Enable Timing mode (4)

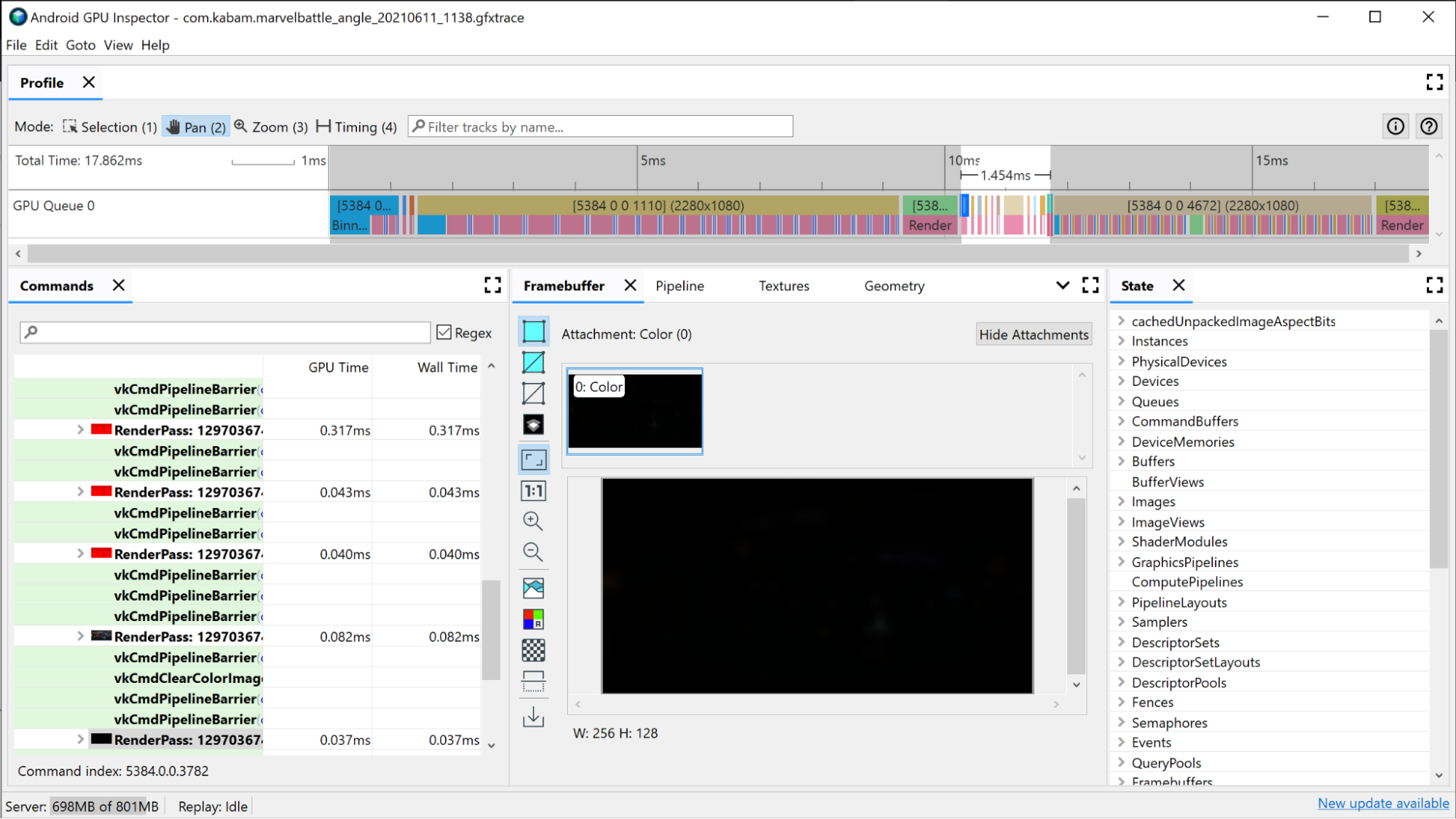click(x=356, y=127)
